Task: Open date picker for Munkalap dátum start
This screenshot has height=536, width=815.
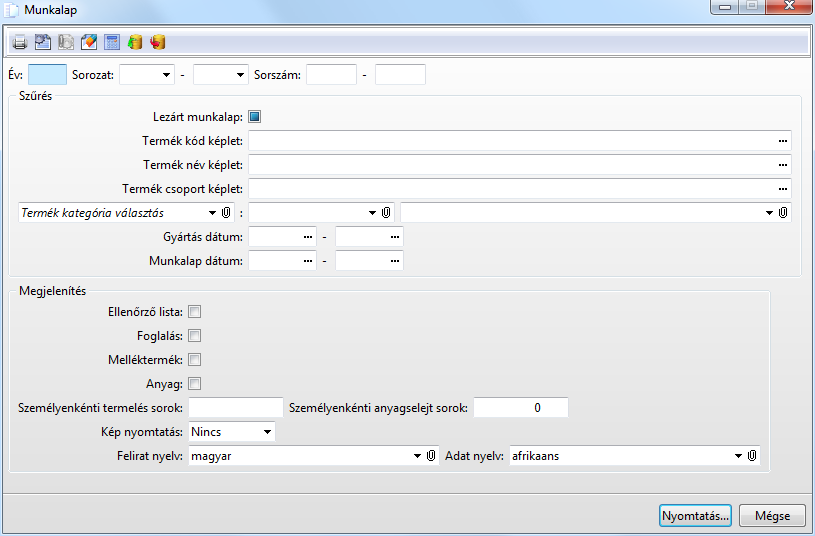Action: point(308,261)
